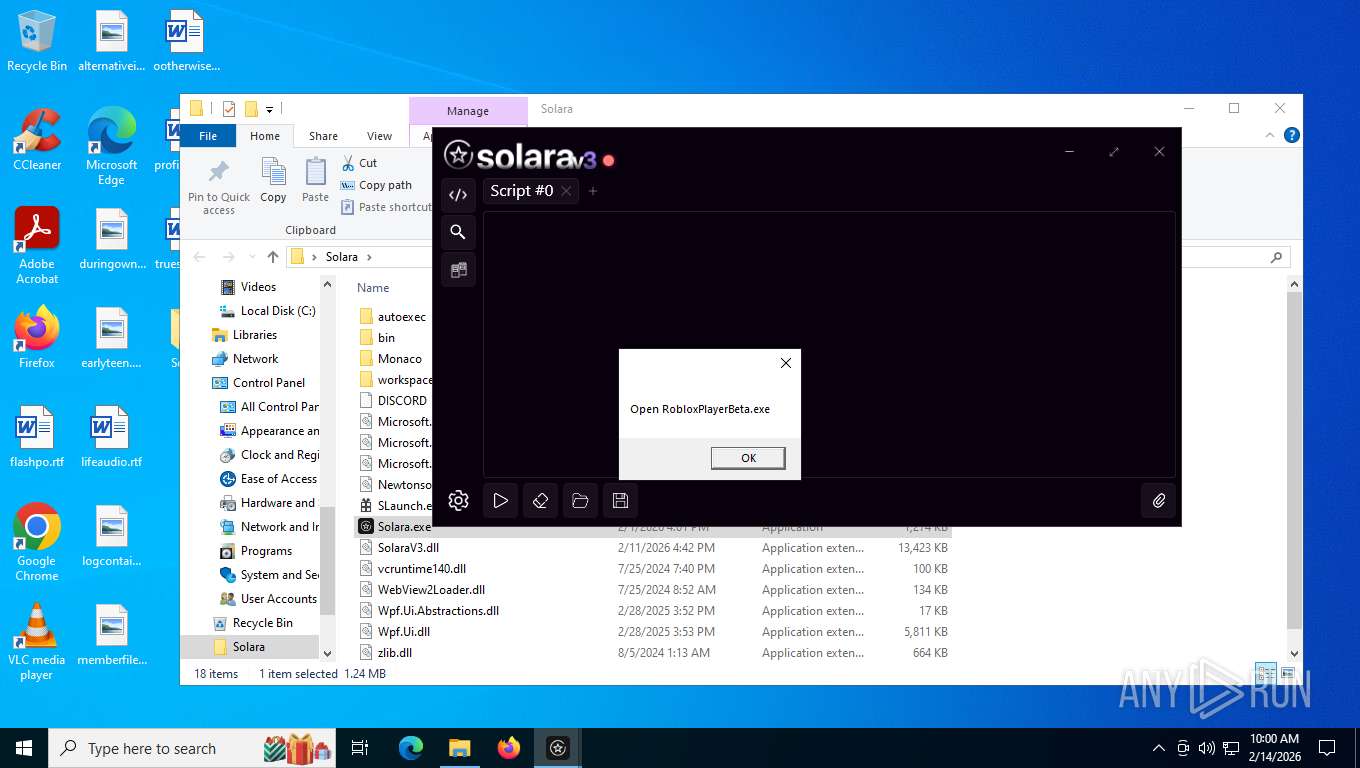Open Explorer help question mark
The height and width of the screenshot is (768, 1360).
click(x=1292, y=135)
